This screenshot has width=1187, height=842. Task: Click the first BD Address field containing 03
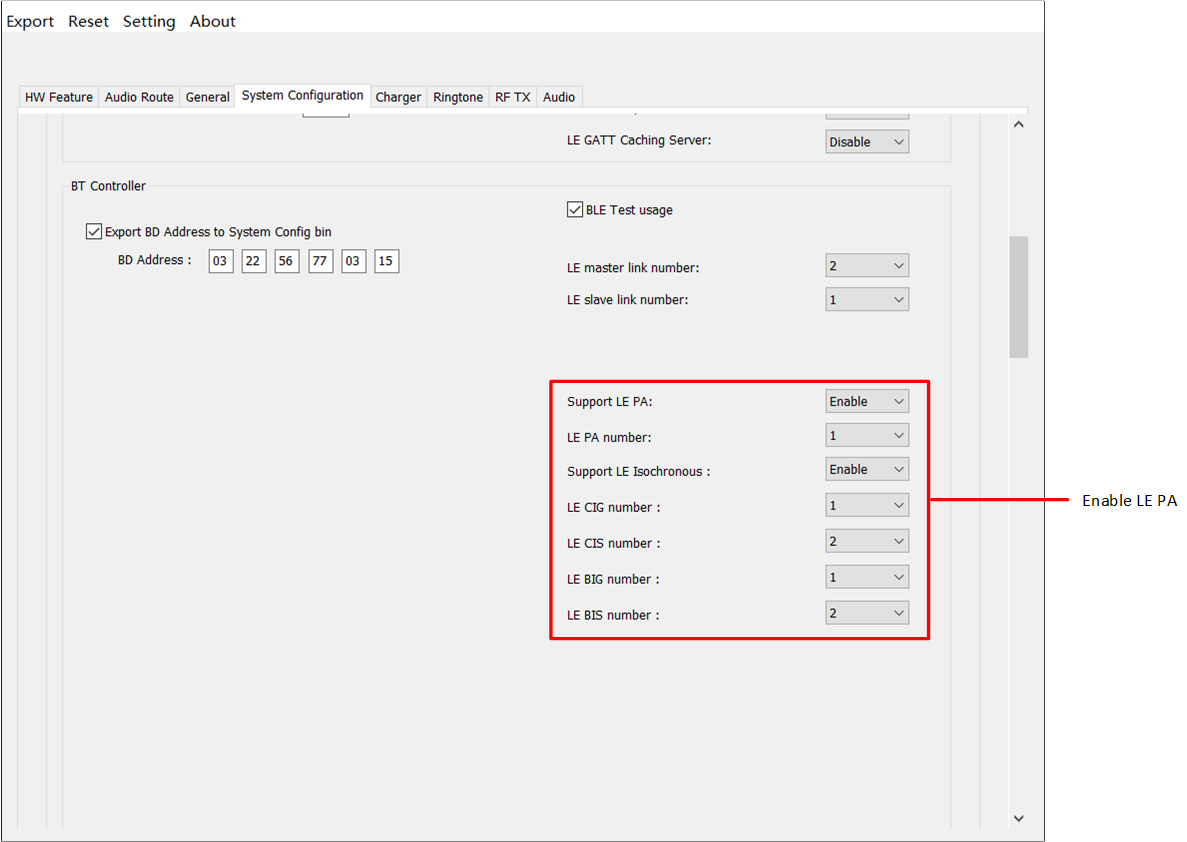220,262
